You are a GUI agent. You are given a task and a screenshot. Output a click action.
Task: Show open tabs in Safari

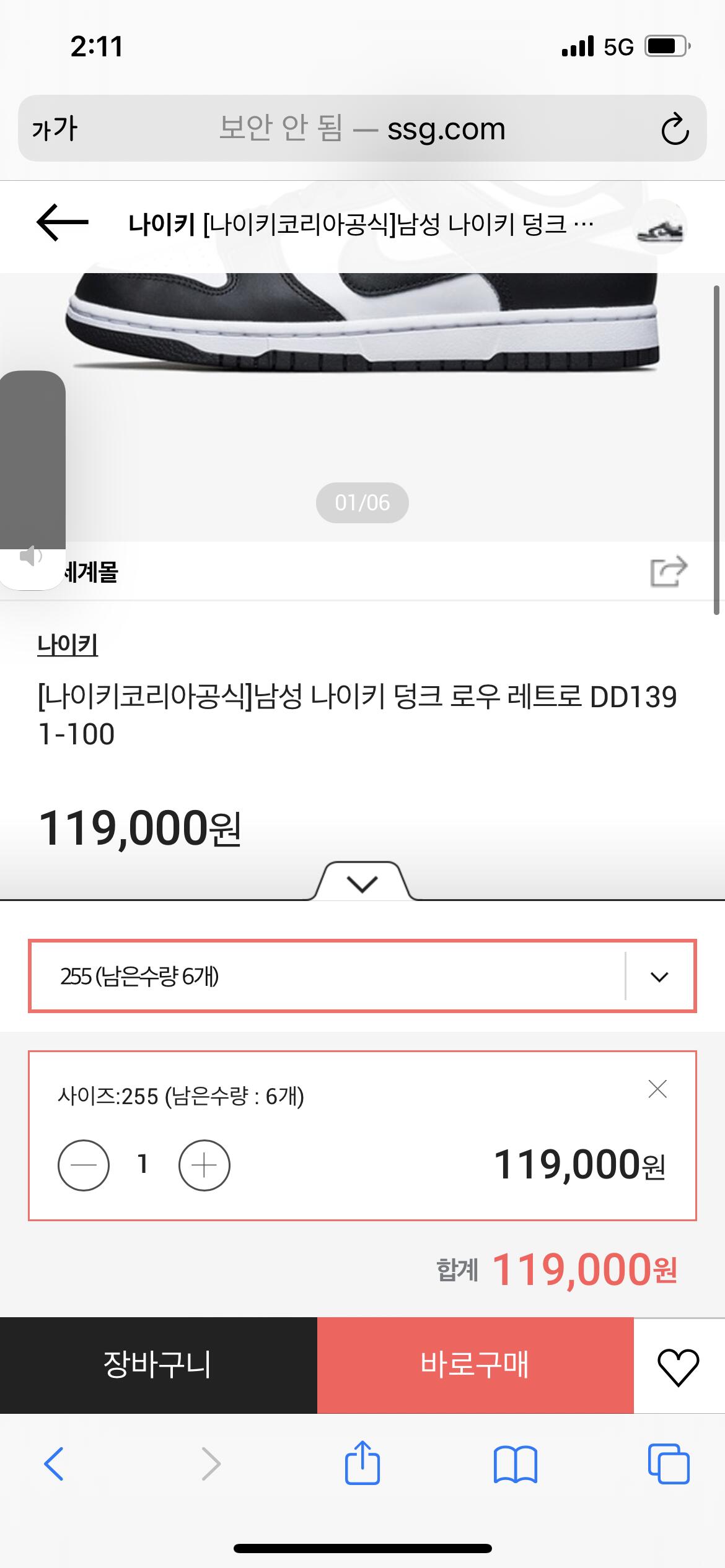click(x=669, y=1464)
